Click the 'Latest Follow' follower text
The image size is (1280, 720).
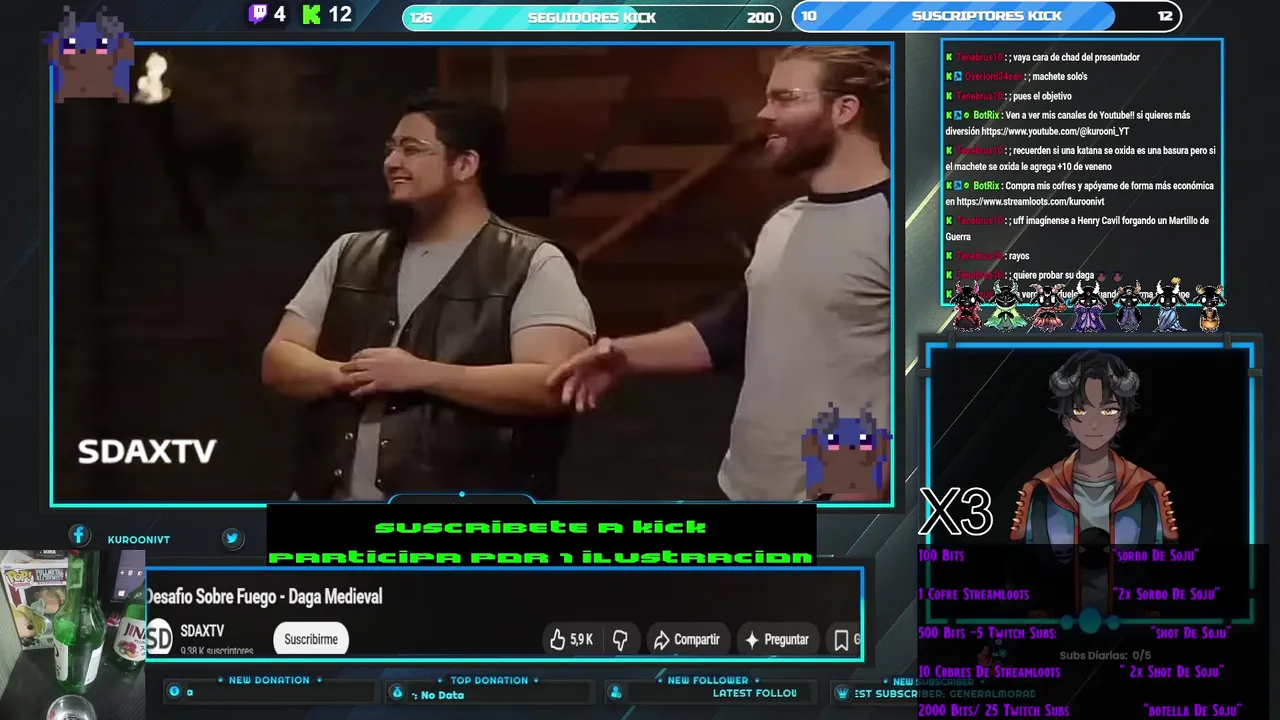tap(755, 693)
